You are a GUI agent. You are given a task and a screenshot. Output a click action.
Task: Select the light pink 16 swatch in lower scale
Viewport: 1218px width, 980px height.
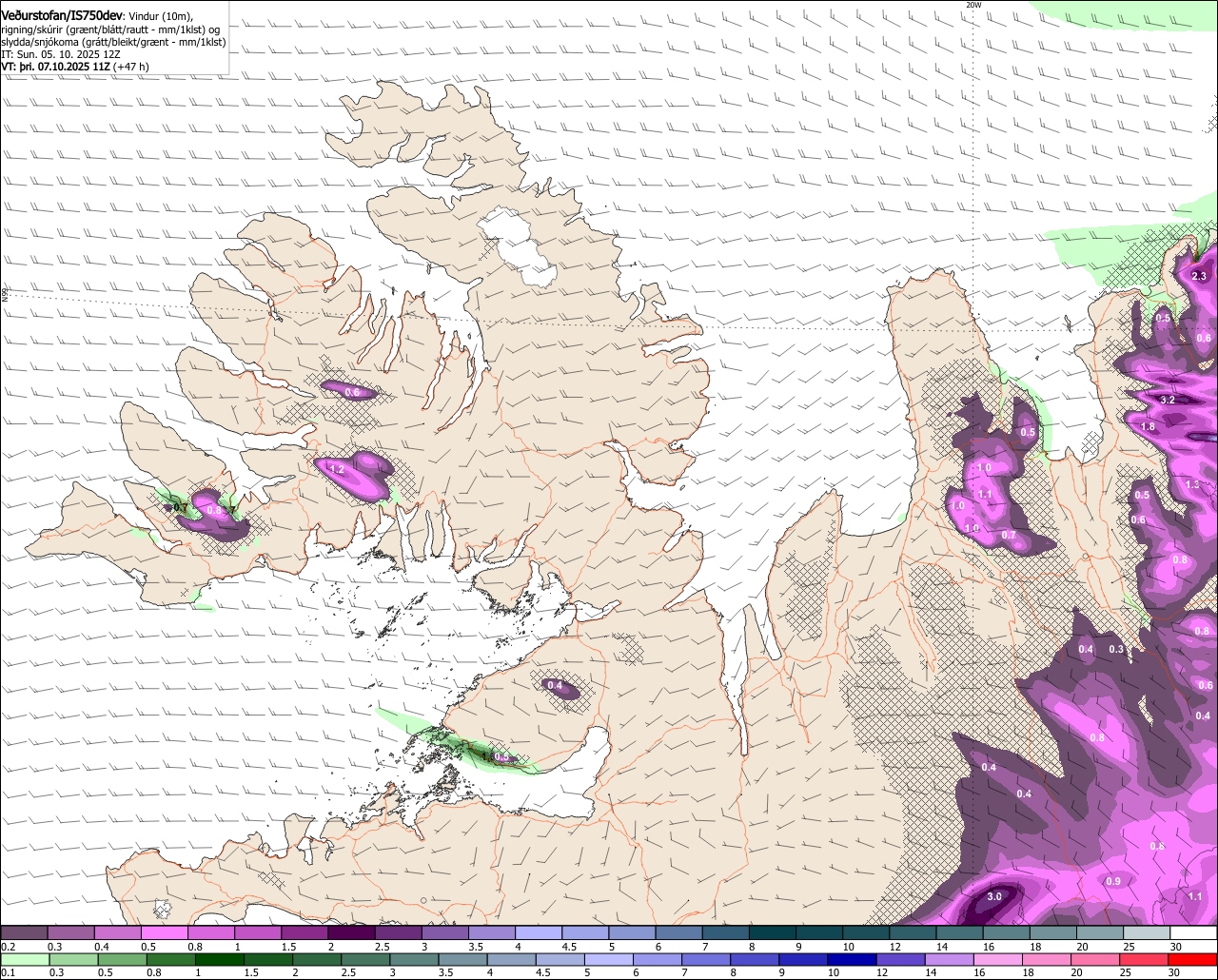tap(998, 960)
